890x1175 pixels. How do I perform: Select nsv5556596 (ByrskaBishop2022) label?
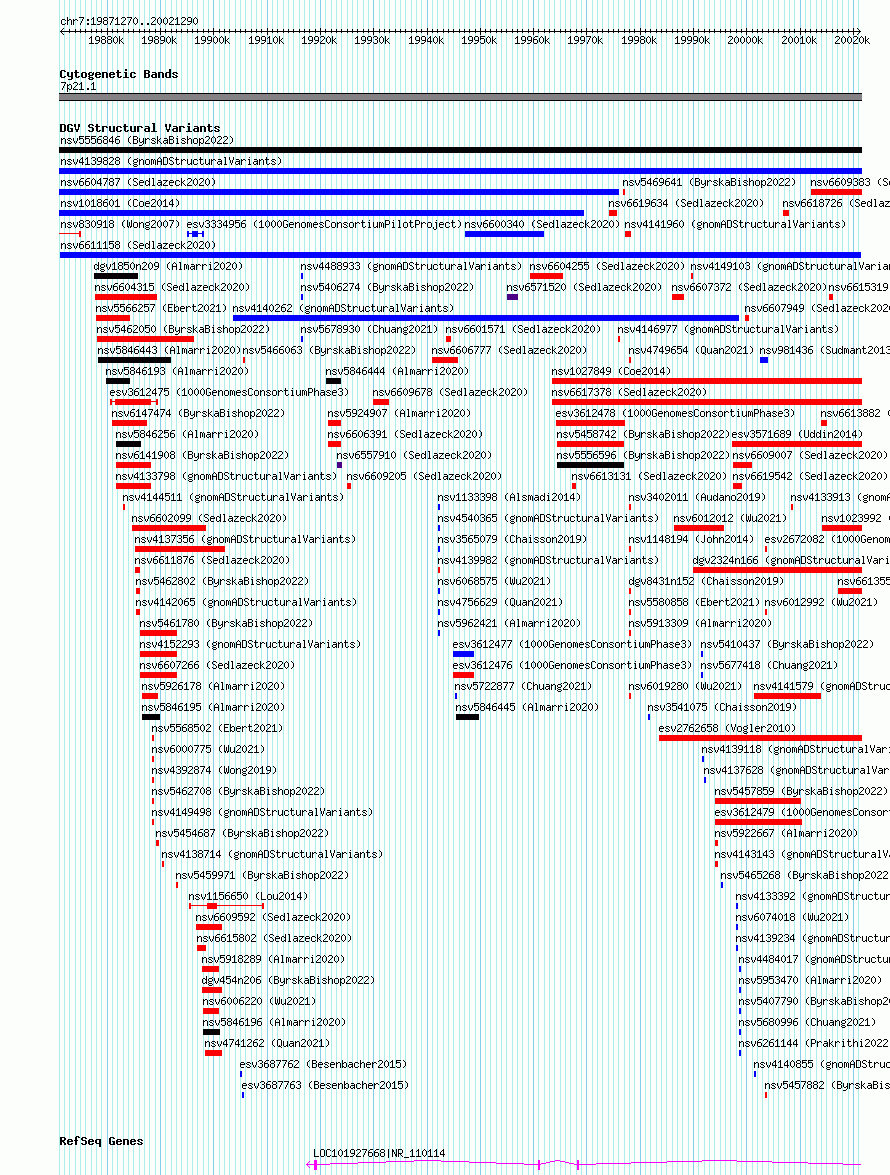tap(643, 455)
